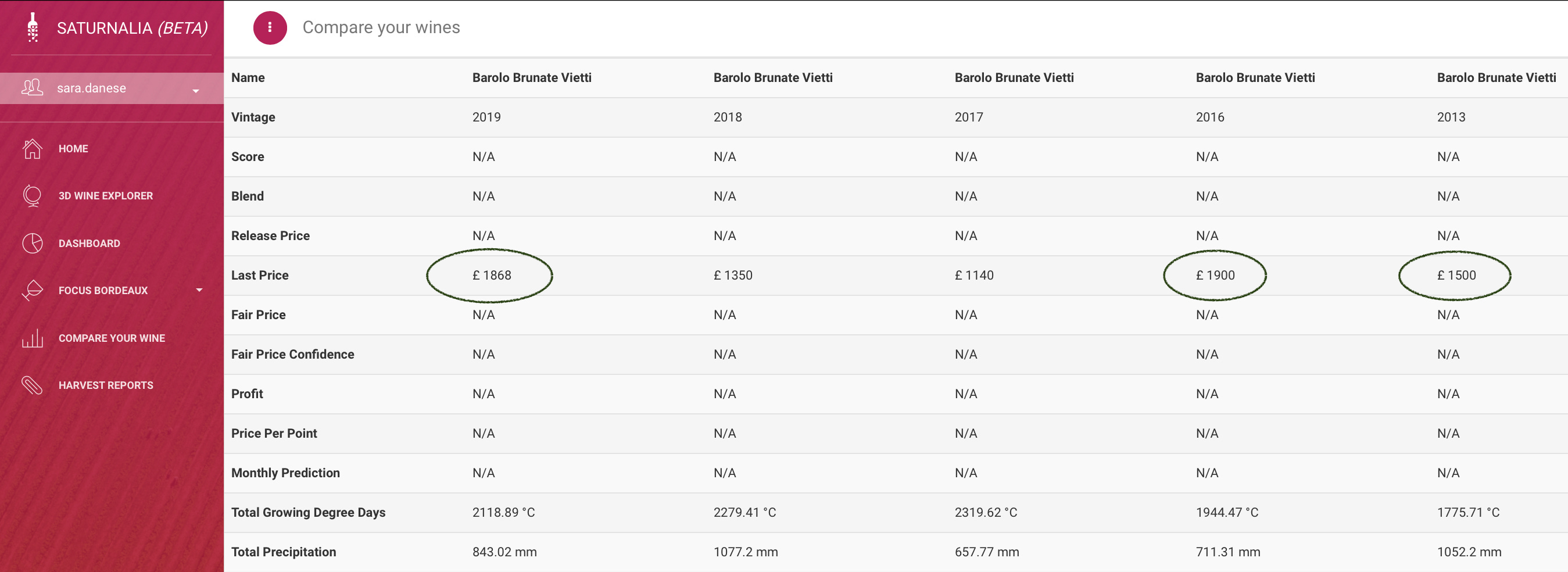This screenshot has width=1568, height=572.
Task: Click the 3D Wine Explorer globe icon
Action: pyautogui.click(x=33, y=195)
